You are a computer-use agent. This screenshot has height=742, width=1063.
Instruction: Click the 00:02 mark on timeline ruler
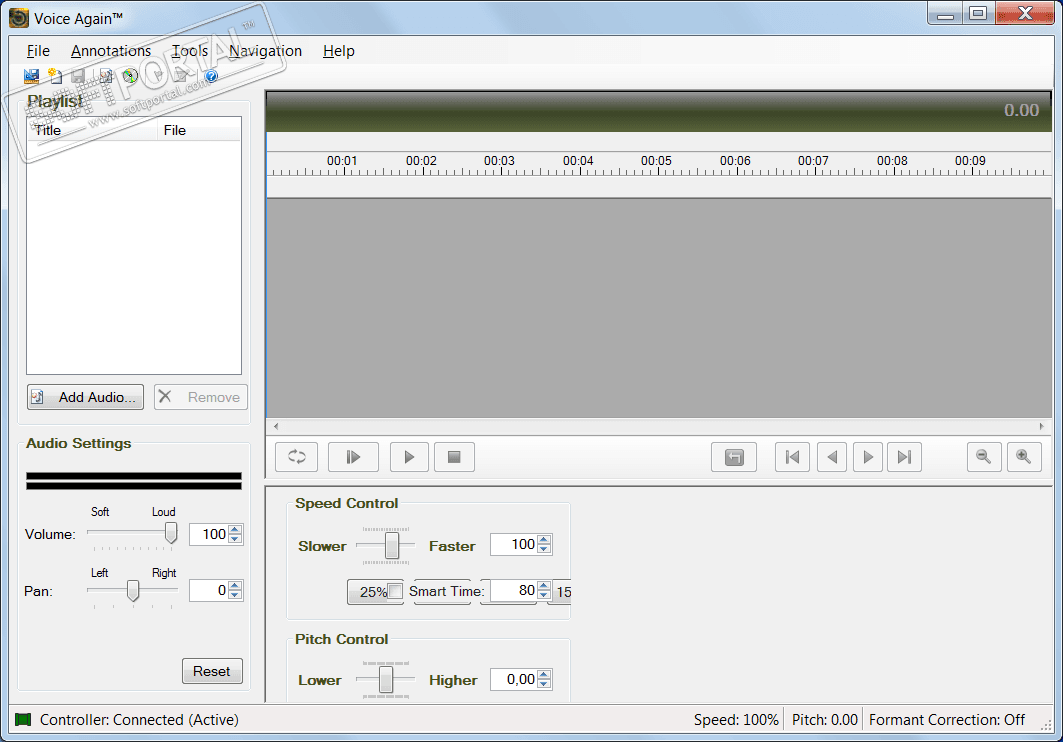coord(421,161)
